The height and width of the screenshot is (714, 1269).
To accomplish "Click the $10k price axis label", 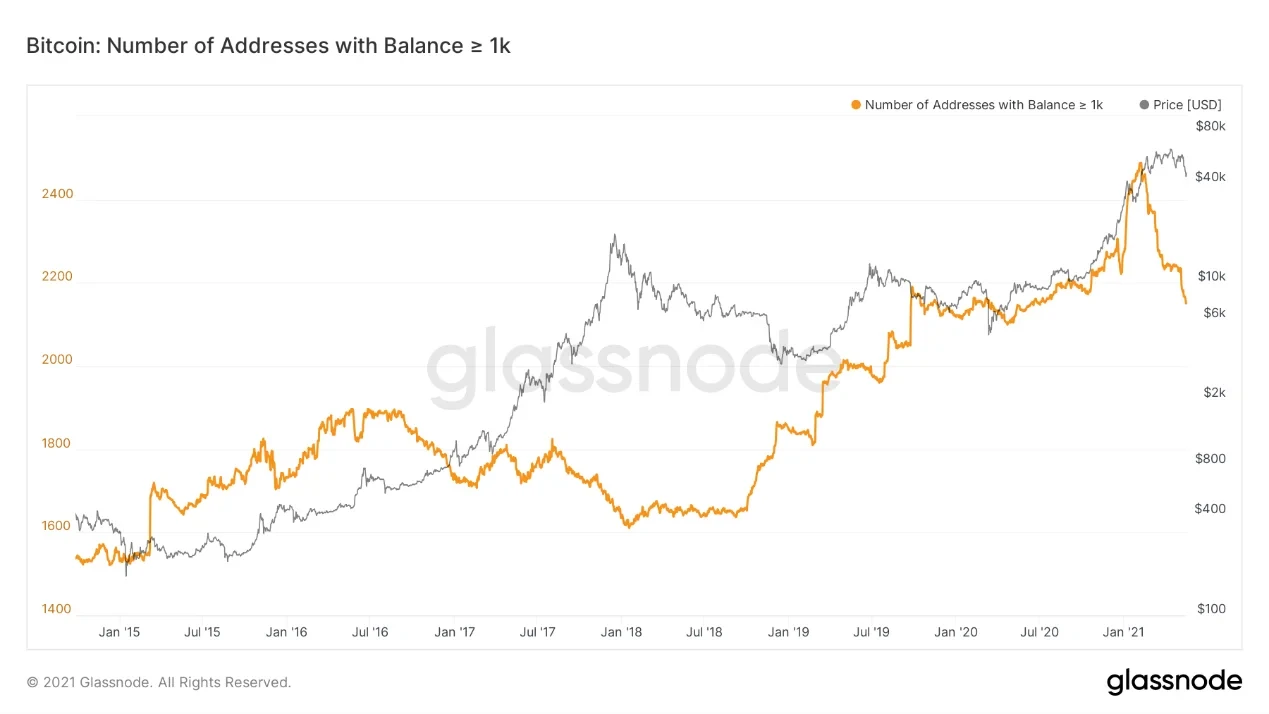I will click(x=1210, y=276).
